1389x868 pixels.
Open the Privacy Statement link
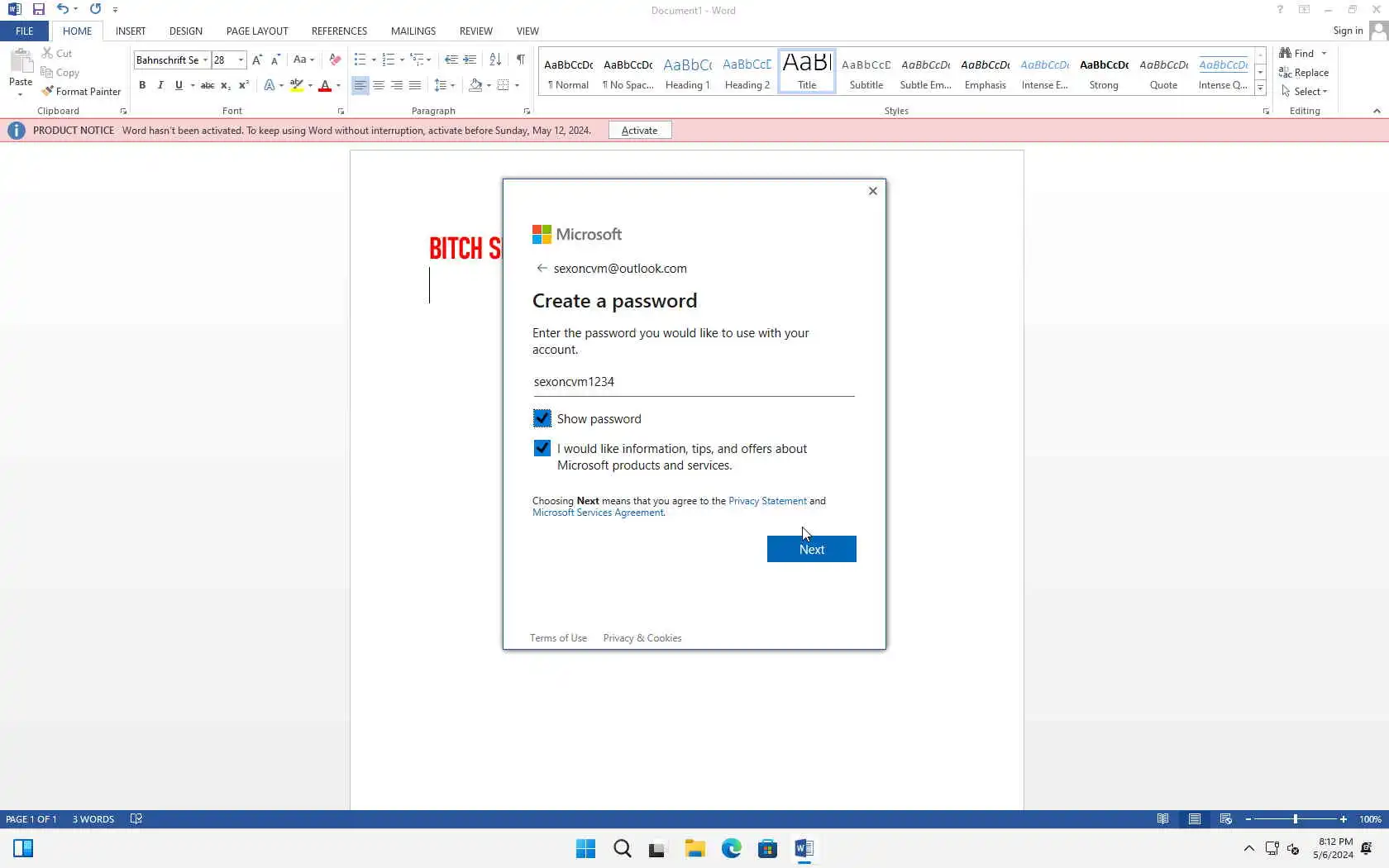point(767,501)
